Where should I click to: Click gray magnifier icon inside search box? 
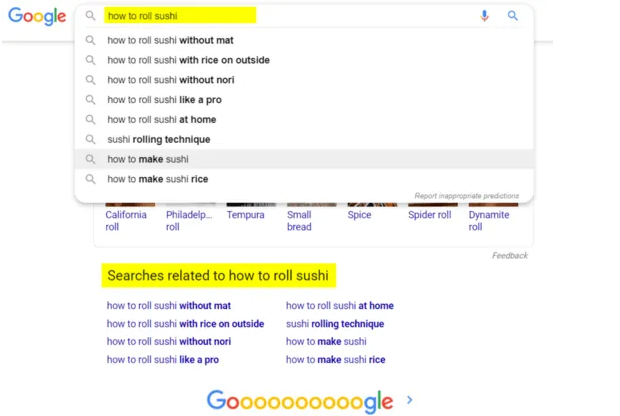click(91, 16)
